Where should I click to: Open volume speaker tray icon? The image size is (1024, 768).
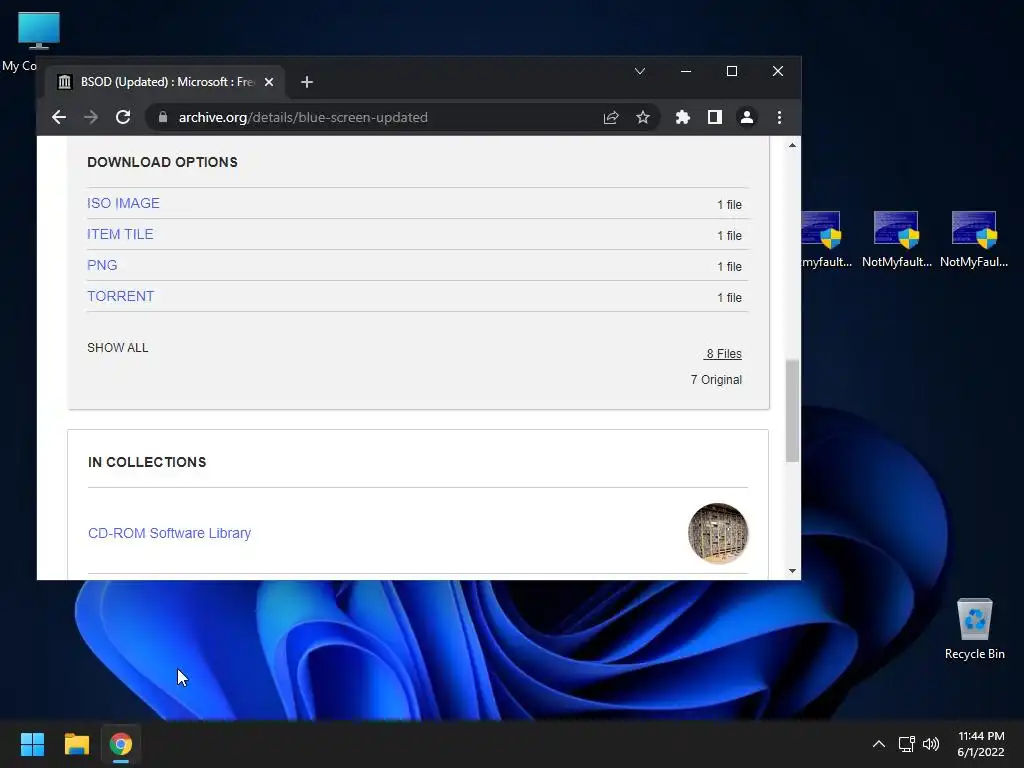[931, 744]
